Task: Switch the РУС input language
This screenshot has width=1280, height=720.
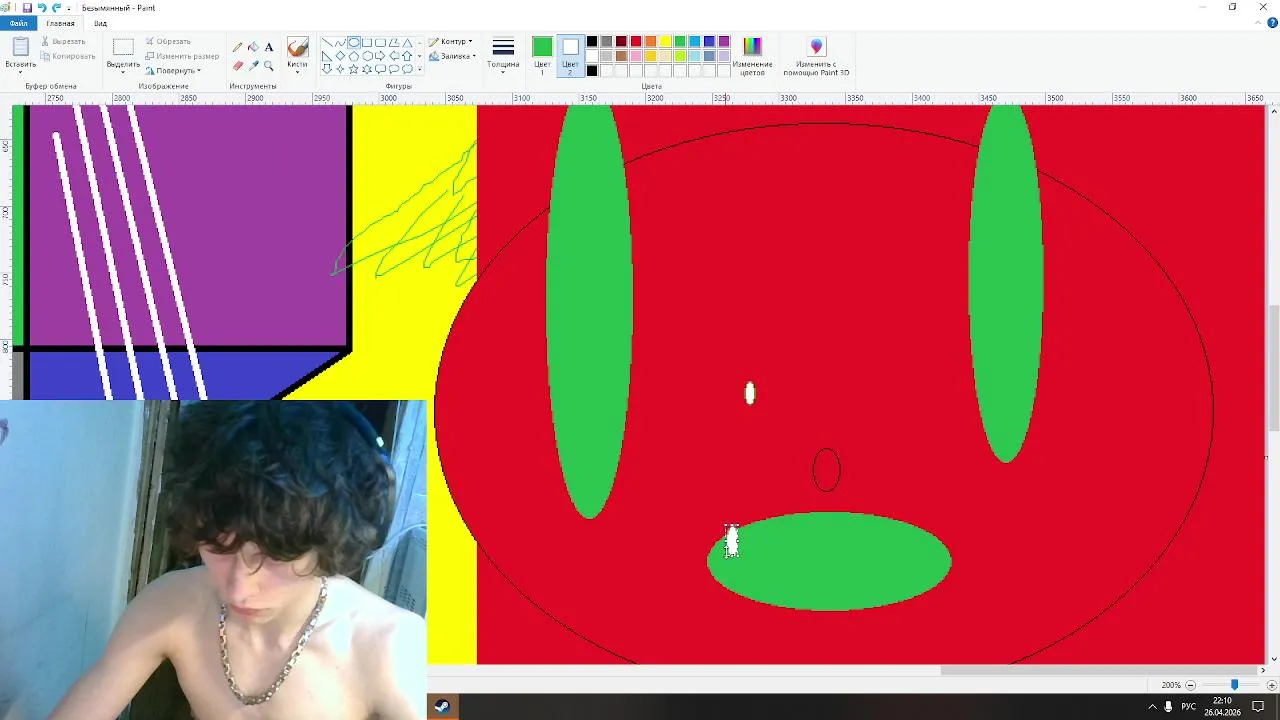Action: coord(1189,706)
